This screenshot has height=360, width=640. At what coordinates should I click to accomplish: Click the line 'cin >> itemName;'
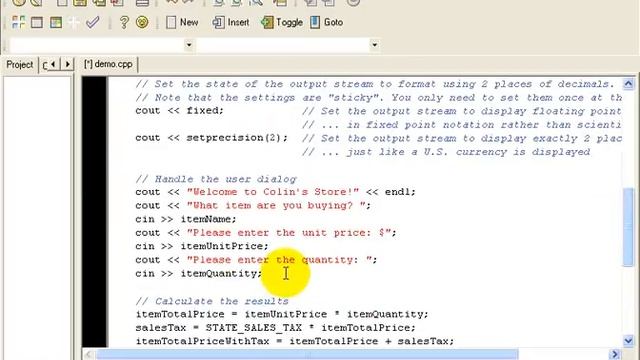coord(186,219)
